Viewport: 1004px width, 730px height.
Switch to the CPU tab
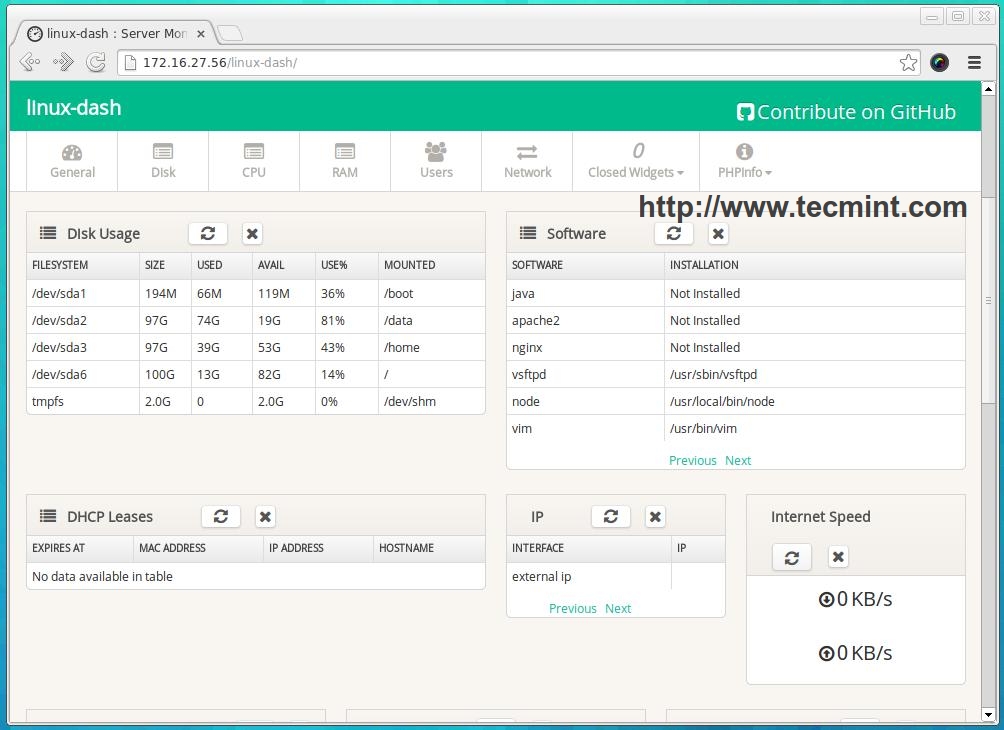pyautogui.click(x=254, y=161)
